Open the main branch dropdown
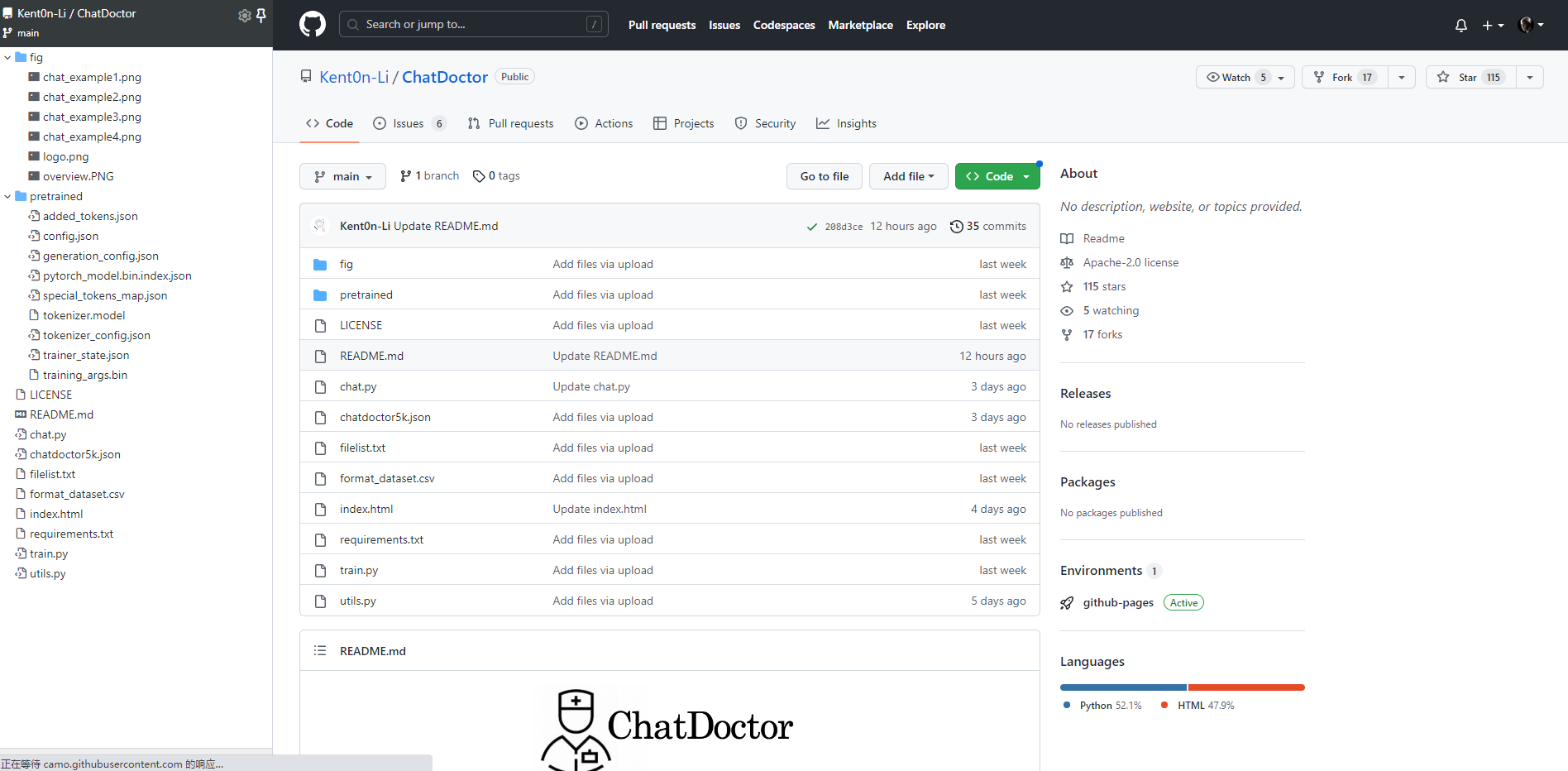 click(x=342, y=176)
